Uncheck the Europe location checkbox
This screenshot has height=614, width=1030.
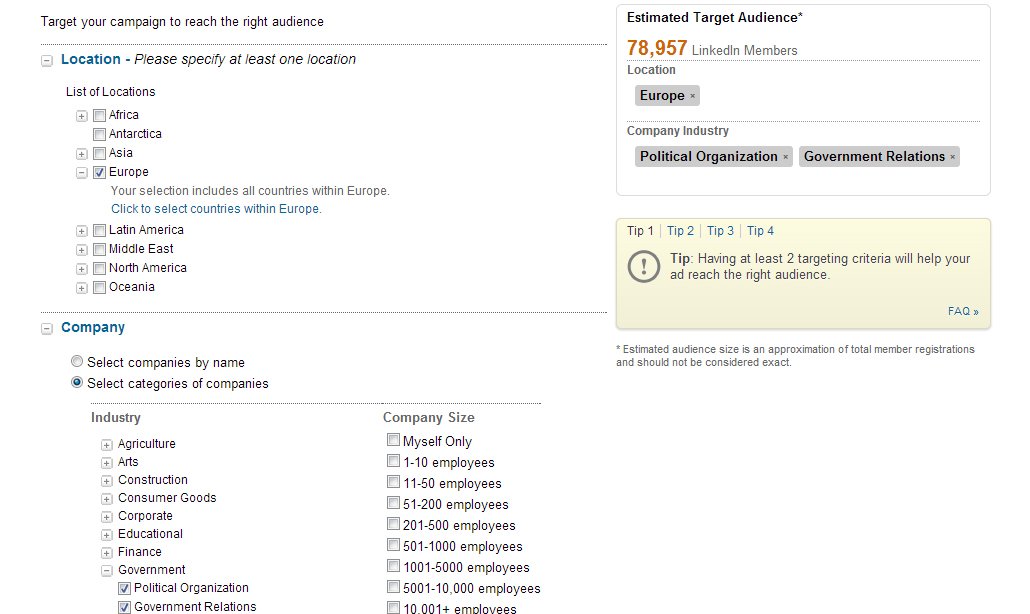tap(99, 172)
